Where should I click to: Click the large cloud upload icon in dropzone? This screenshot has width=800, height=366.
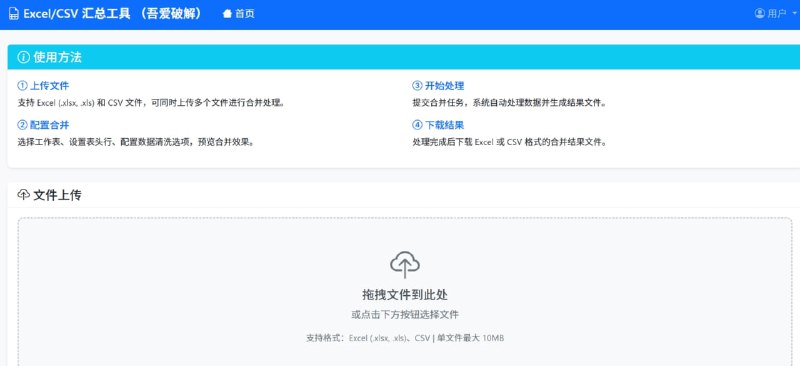point(405,264)
